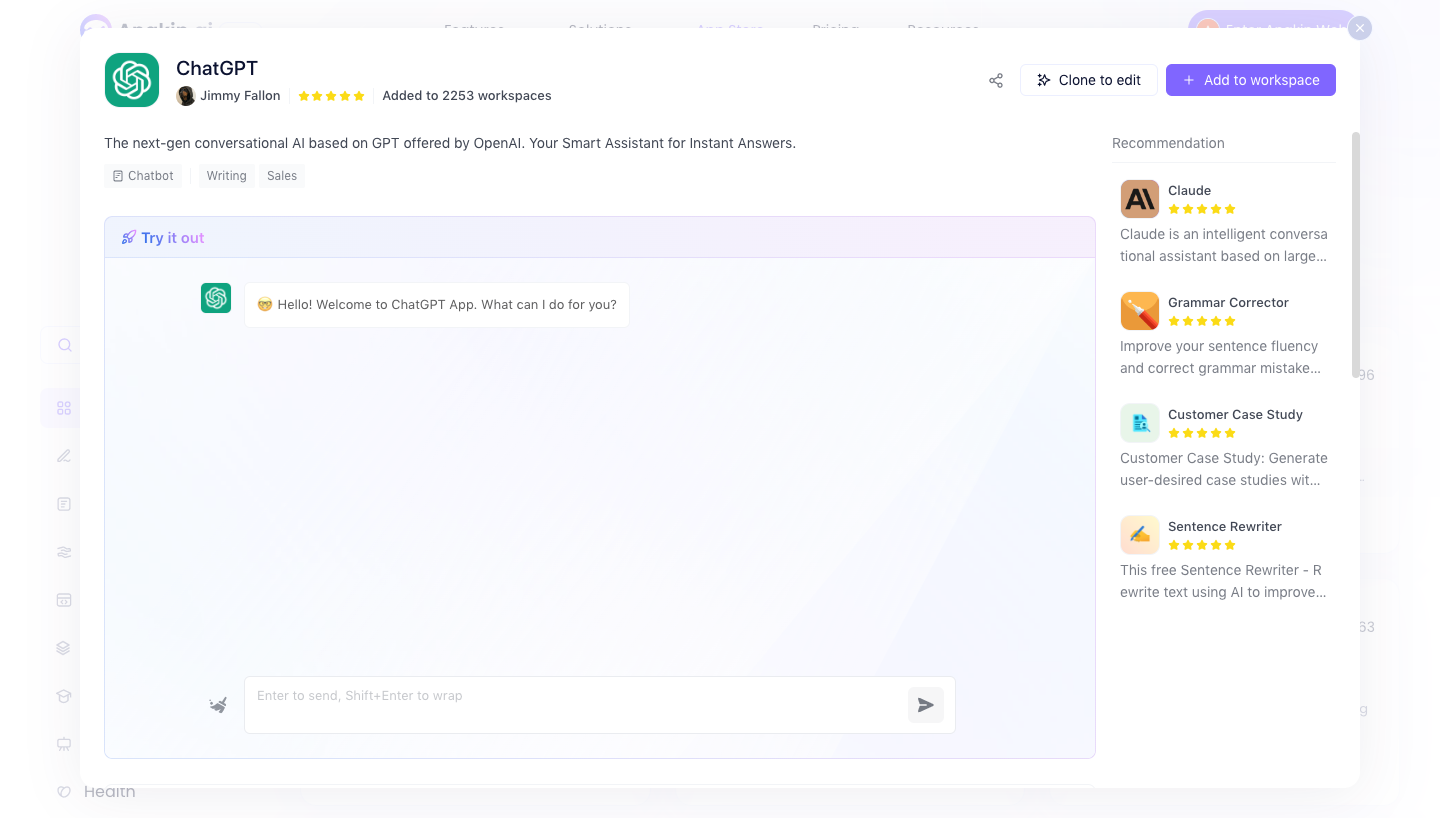Screen dimensions: 1440x818
Task: Open the share icon menu
Action: 996,80
